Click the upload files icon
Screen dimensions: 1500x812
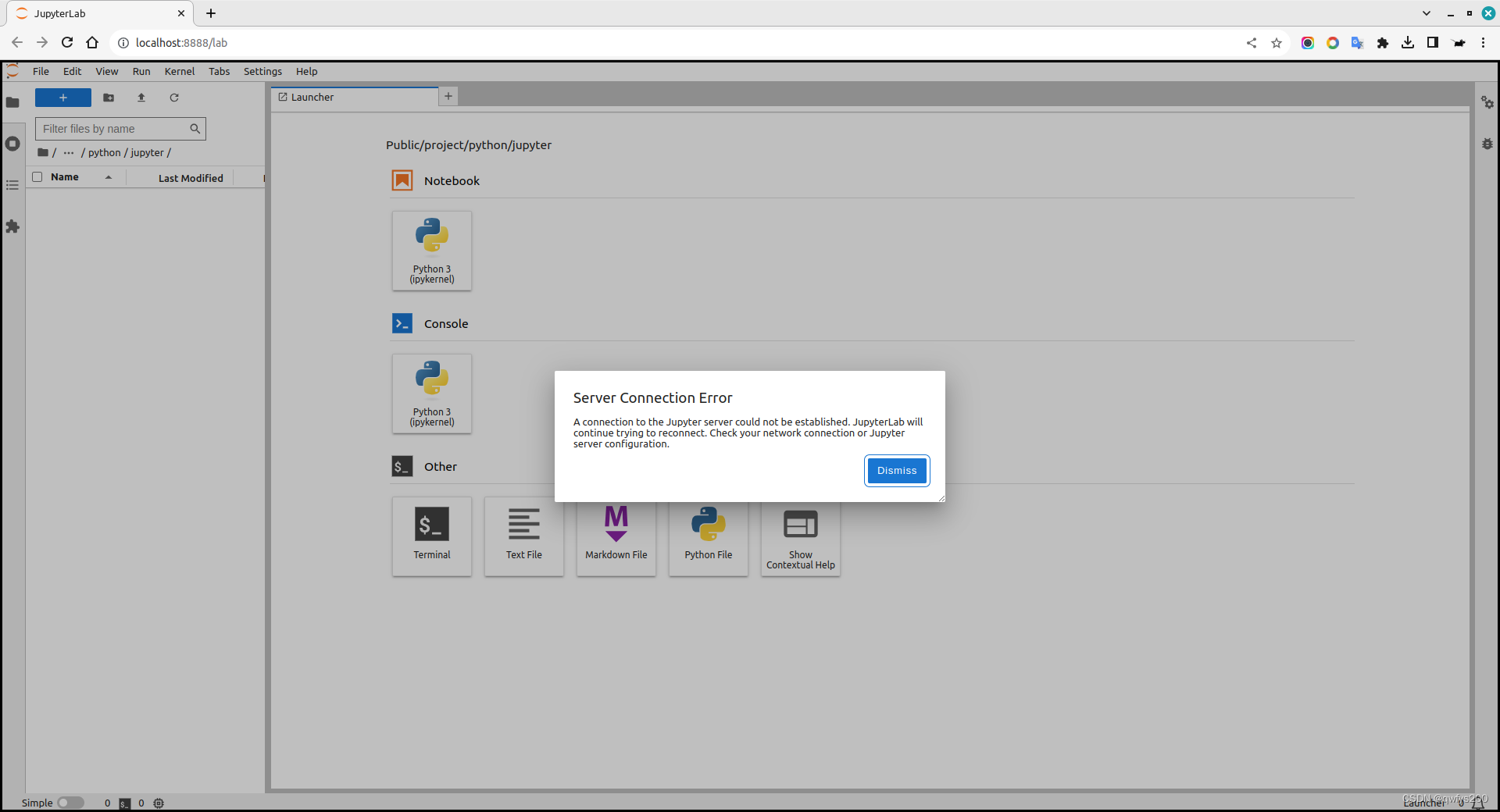tap(141, 98)
